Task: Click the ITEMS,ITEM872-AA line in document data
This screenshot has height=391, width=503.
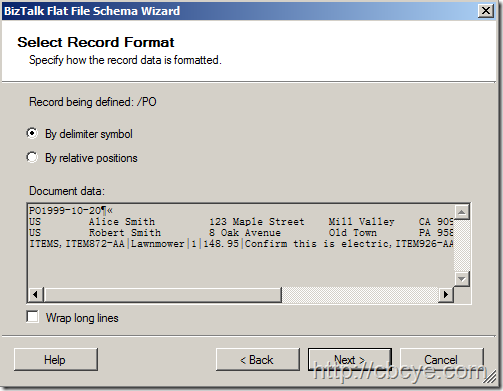Action: coord(241,244)
